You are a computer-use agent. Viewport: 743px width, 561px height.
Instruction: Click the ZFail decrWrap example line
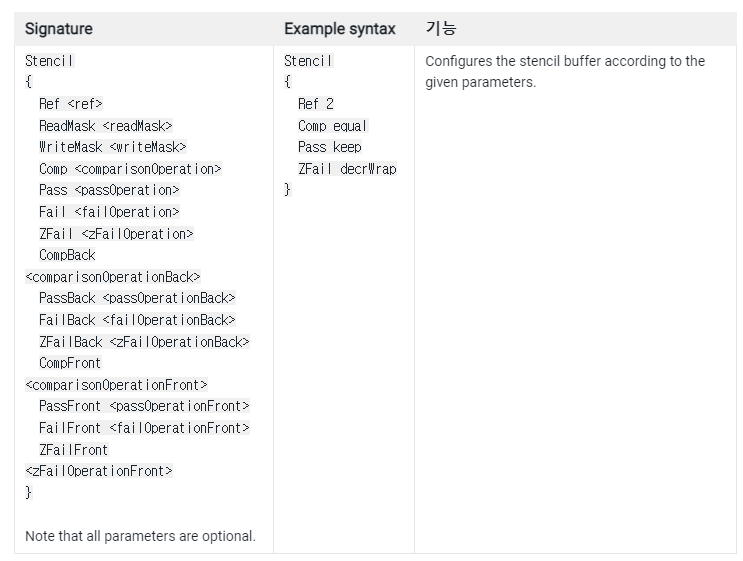pos(347,169)
